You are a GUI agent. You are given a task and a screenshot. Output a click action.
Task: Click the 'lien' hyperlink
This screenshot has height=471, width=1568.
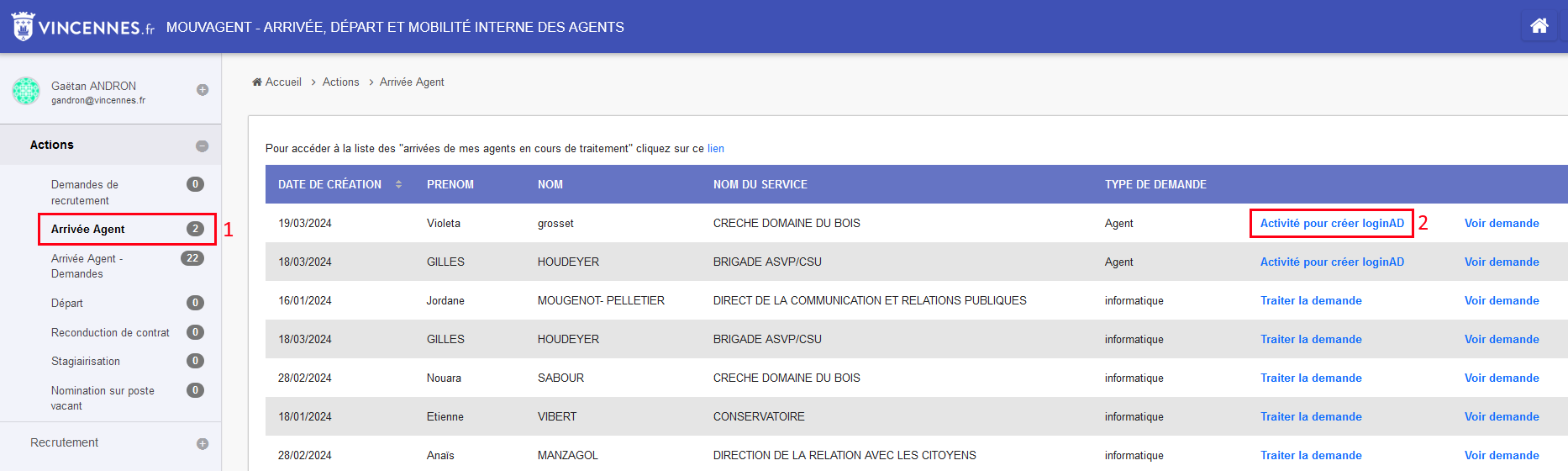[716, 148]
